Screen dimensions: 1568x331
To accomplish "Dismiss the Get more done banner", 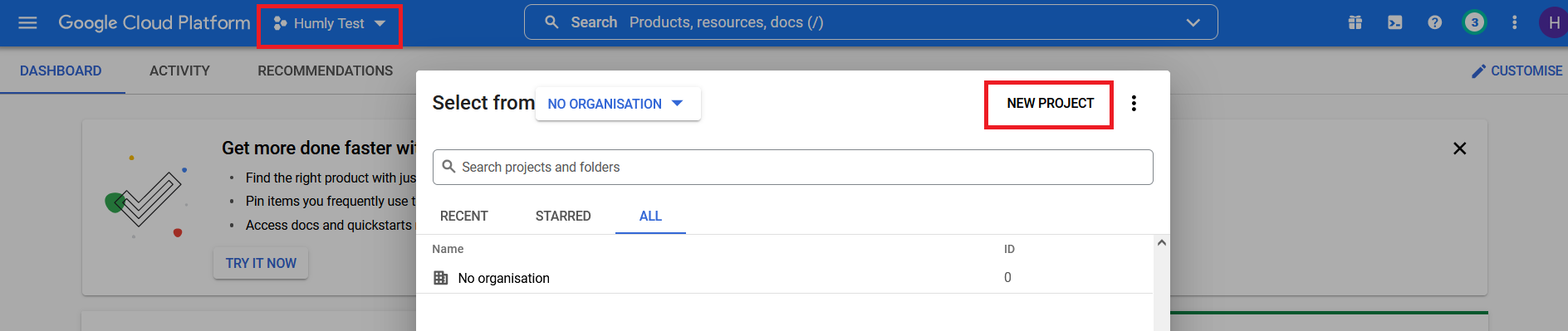I will point(1459,148).
